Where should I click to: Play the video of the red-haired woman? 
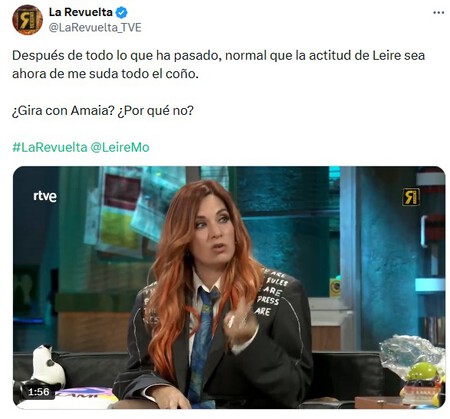(x=229, y=287)
